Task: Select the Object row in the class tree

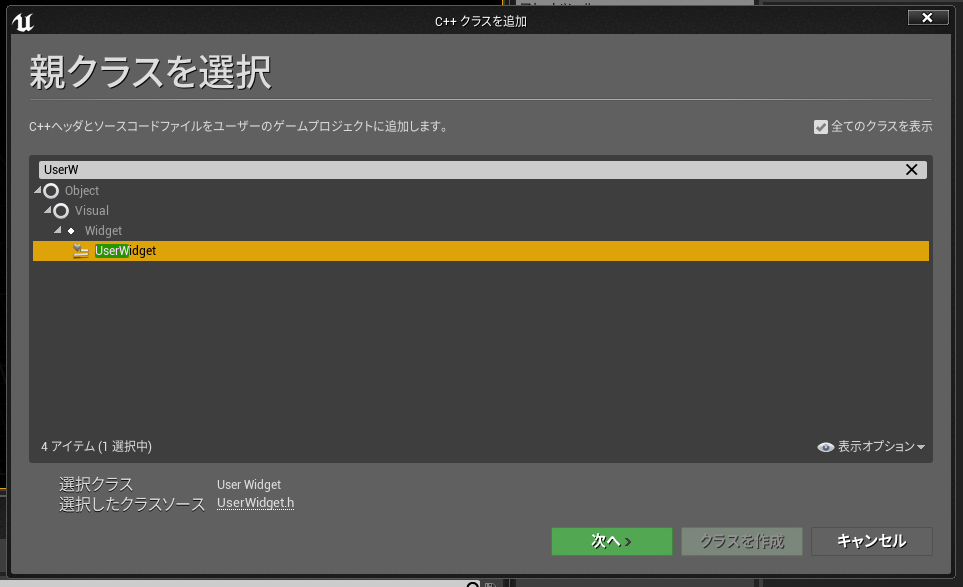Action: (481, 191)
